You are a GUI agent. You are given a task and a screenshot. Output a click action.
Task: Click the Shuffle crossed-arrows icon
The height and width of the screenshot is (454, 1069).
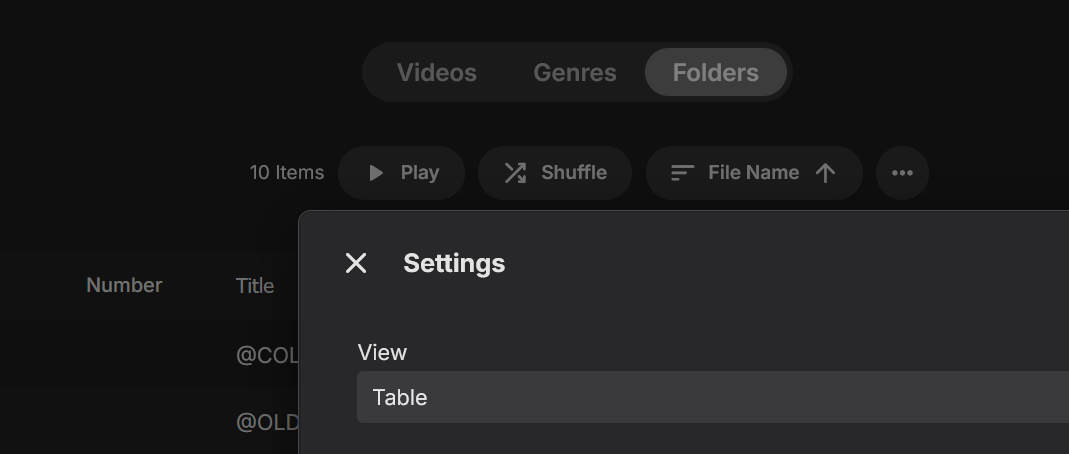click(515, 173)
